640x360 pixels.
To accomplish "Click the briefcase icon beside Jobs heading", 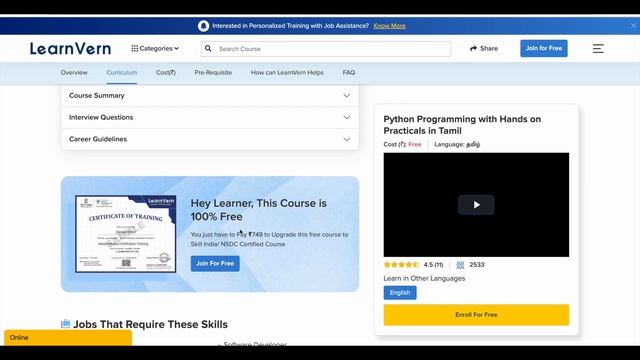I will click(65, 324).
